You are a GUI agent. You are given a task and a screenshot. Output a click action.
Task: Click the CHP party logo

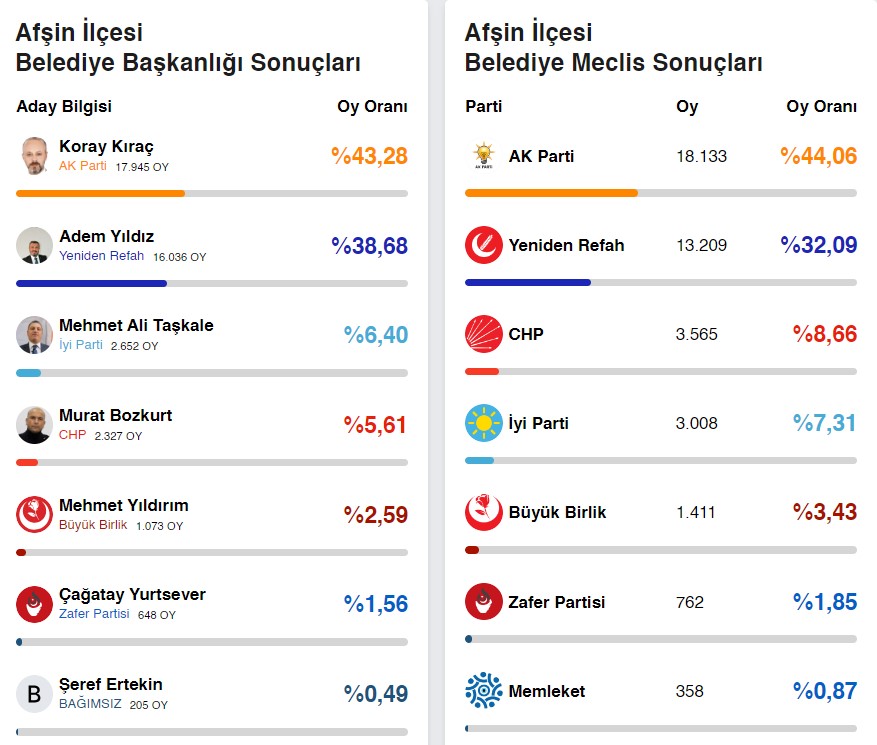[484, 334]
